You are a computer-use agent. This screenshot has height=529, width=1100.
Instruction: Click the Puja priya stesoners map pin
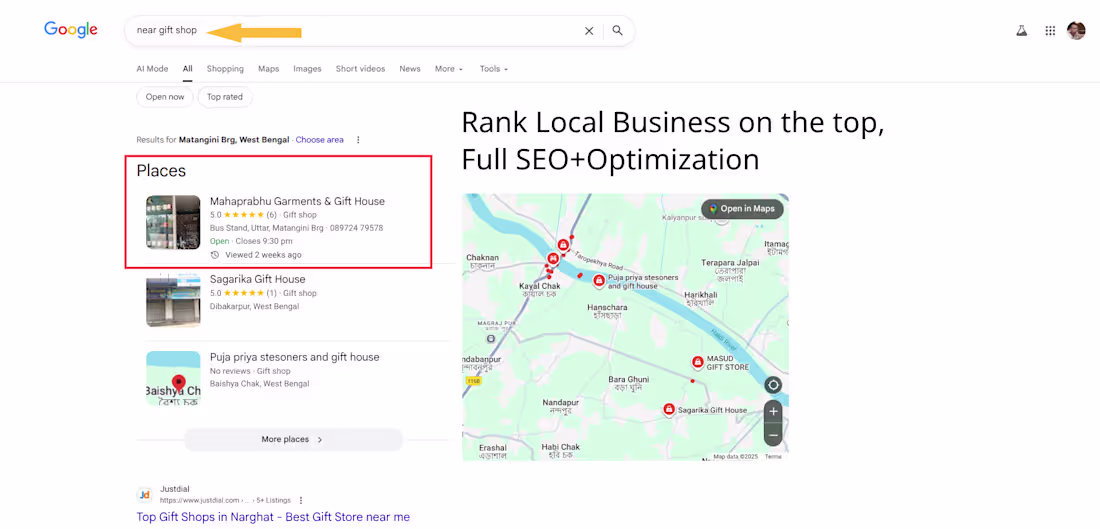(x=598, y=281)
